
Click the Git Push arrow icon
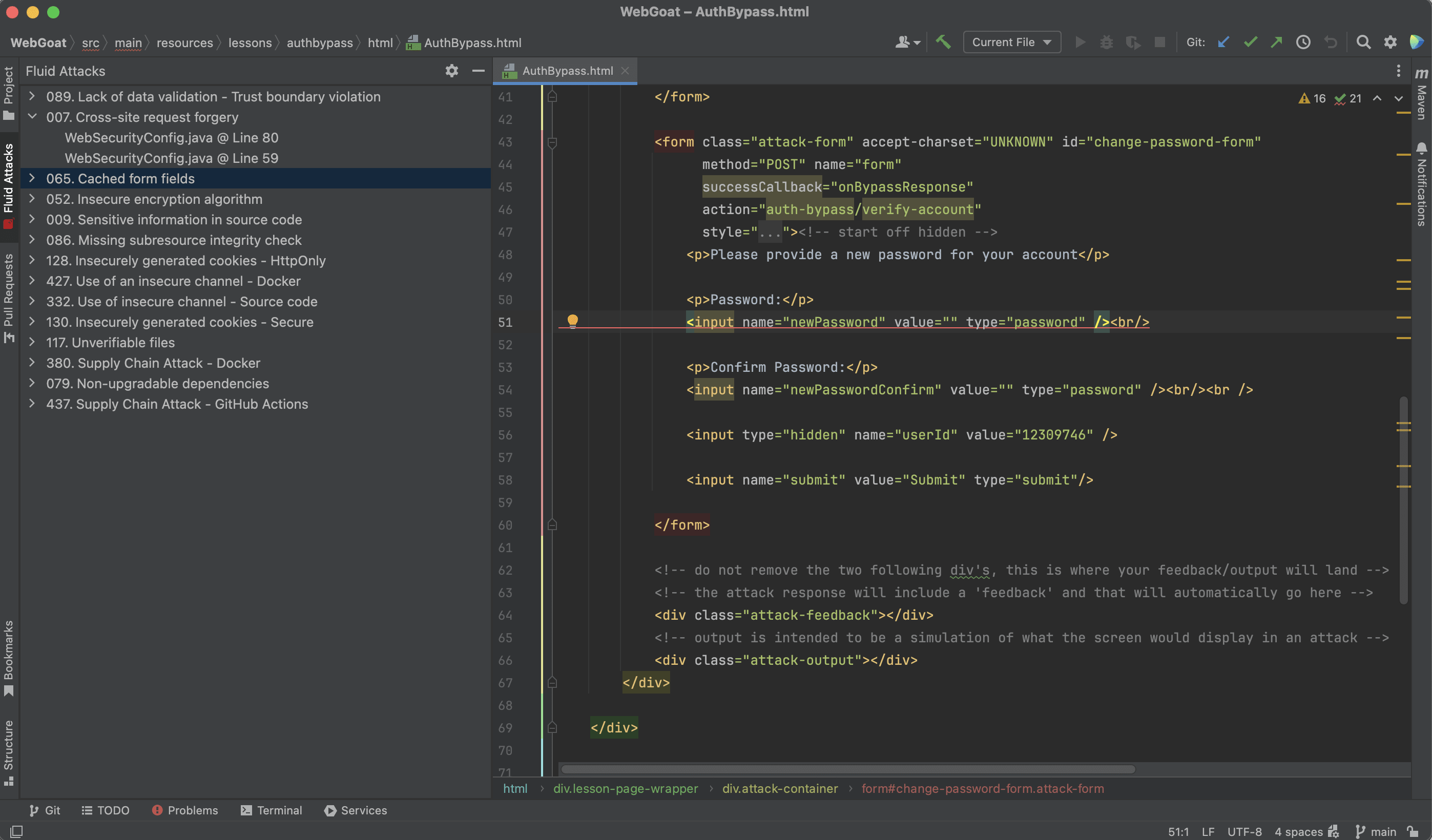1276,42
